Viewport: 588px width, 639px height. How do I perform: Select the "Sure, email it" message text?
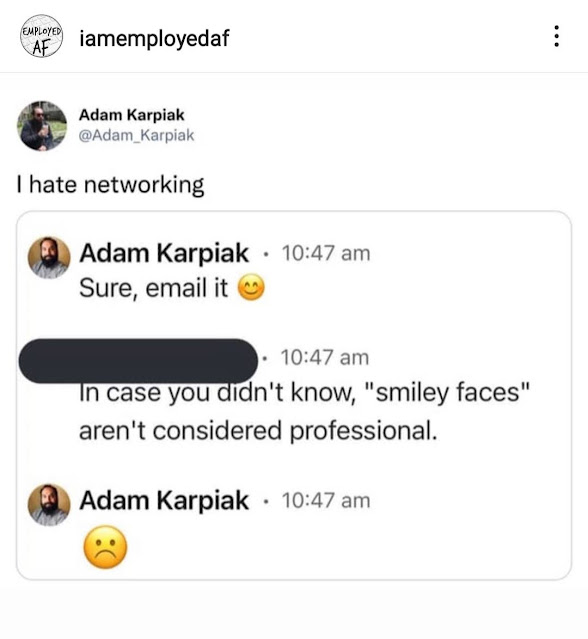coord(153,288)
